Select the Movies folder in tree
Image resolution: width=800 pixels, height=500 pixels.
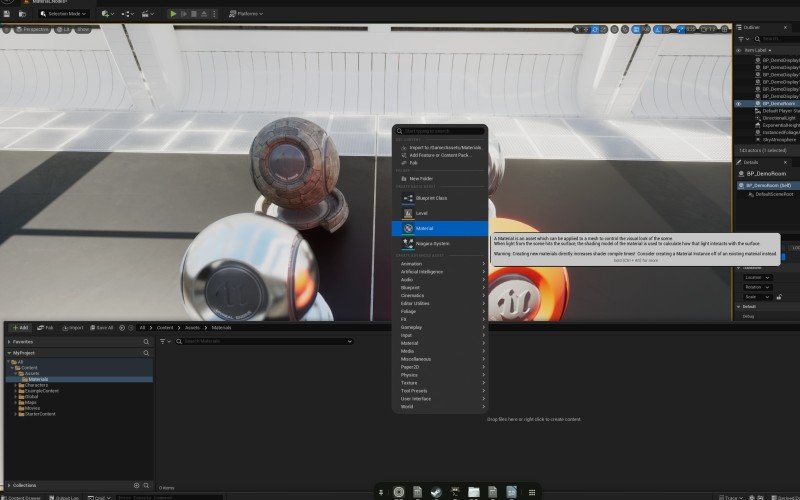pos(32,408)
